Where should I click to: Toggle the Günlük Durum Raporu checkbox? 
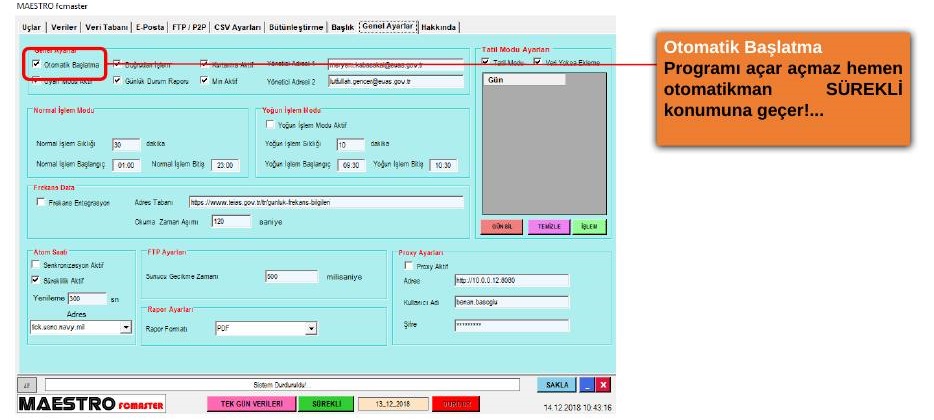(117, 80)
